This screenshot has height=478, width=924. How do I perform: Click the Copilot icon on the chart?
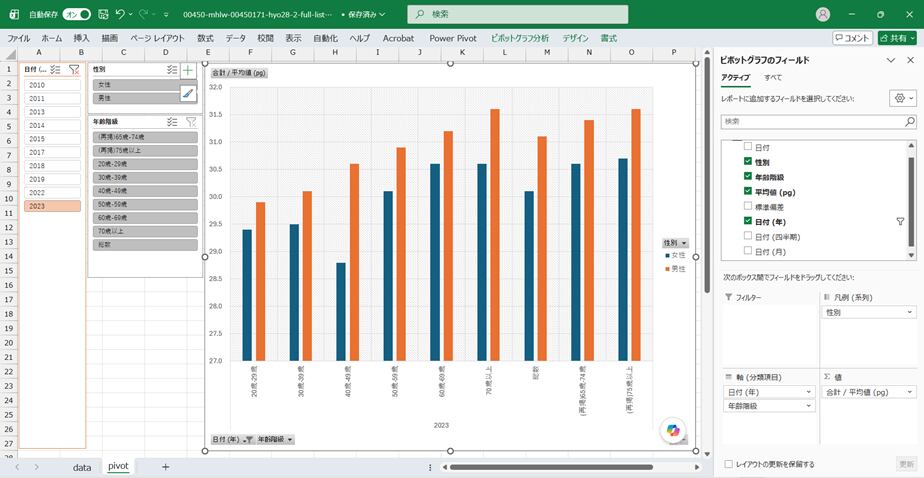coord(673,429)
